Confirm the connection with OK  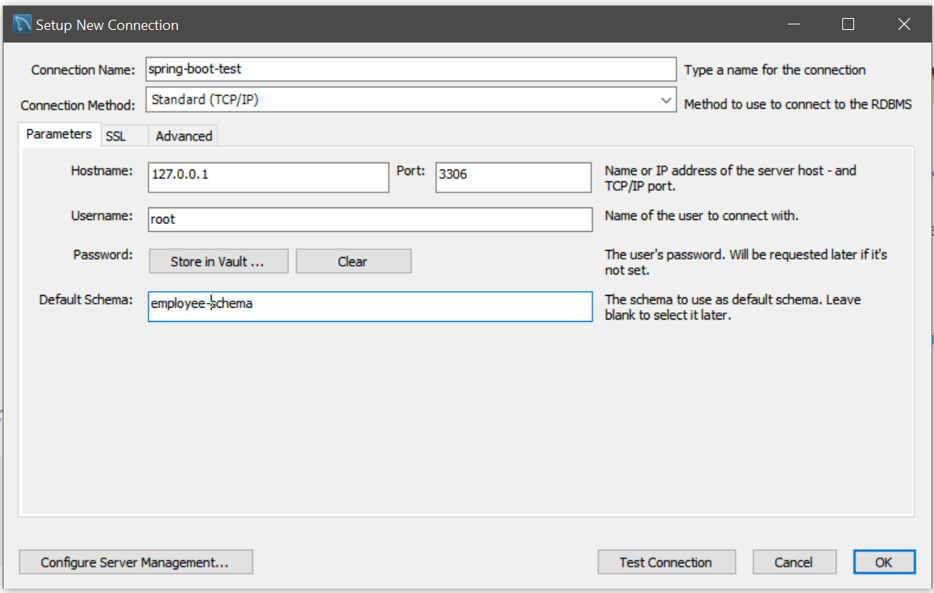tap(884, 562)
